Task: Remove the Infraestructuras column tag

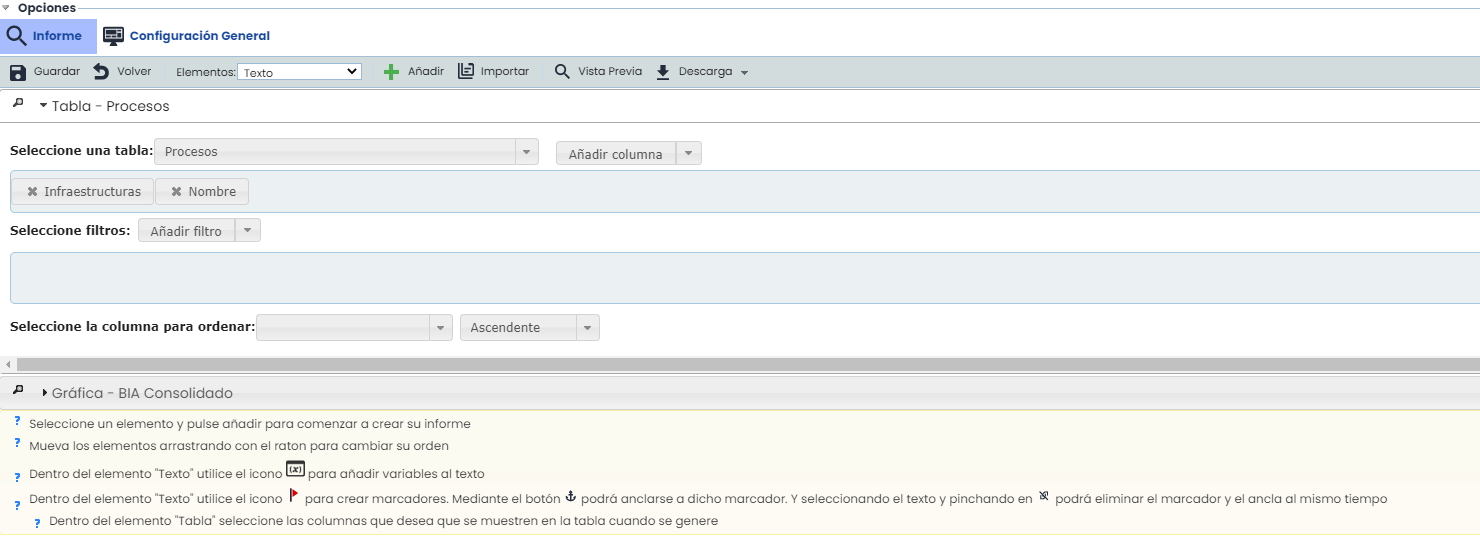Action: coord(32,192)
